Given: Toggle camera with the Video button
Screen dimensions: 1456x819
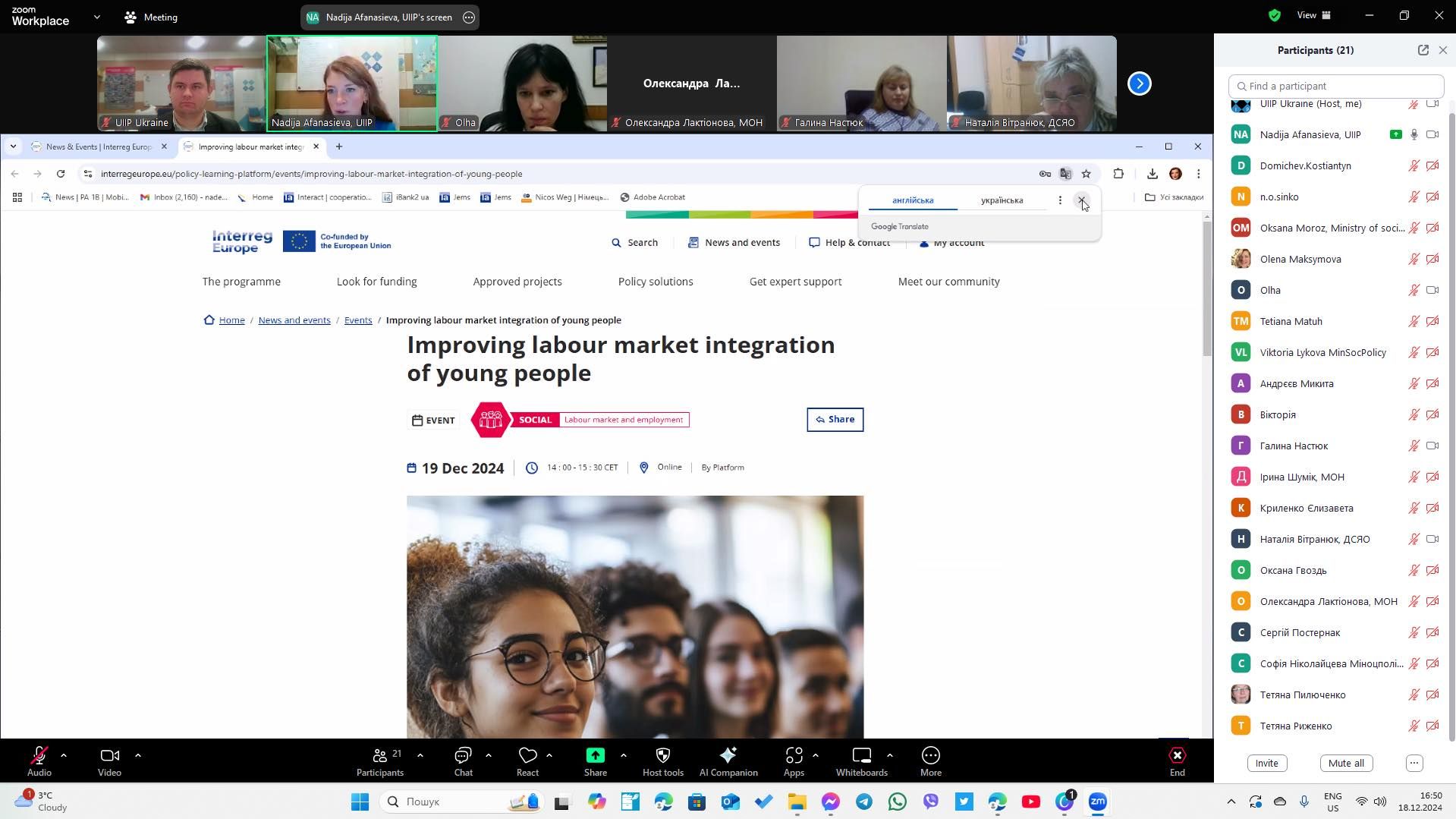Looking at the screenshot, I should click(109, 761).
